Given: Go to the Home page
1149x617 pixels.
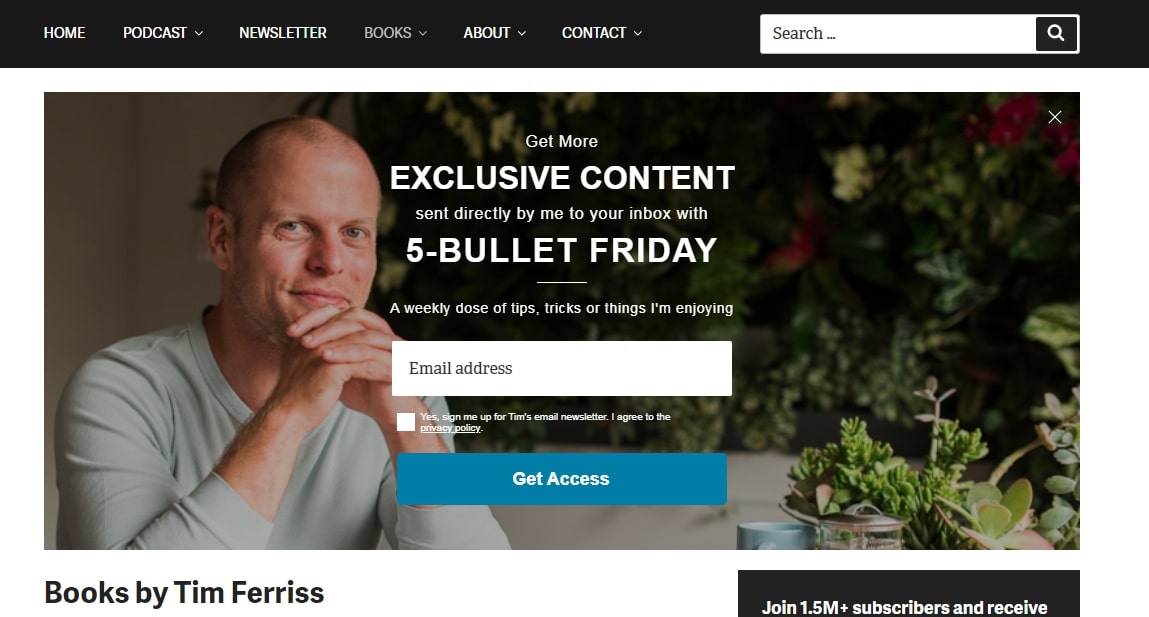Looking at the screenshot, I should click(x=64, y=33).
